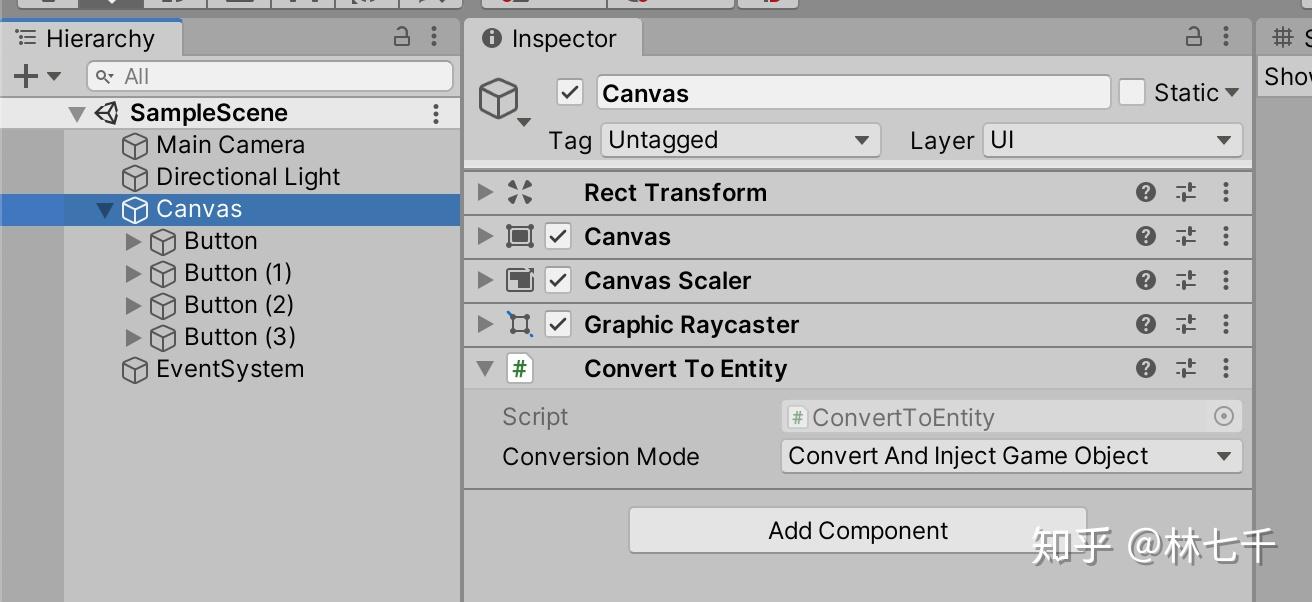Screen dimensions: 1312x602
Task: Disable the Canvas Scaler component checkbox
Action: (x=557, y=280)
